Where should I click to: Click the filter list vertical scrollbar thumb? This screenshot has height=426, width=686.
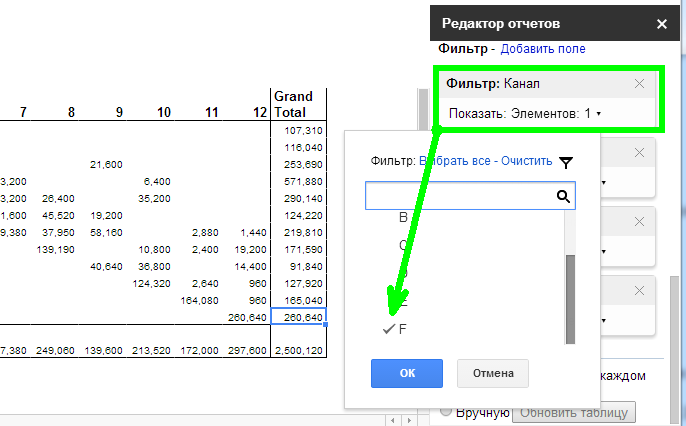pos(570,298)
